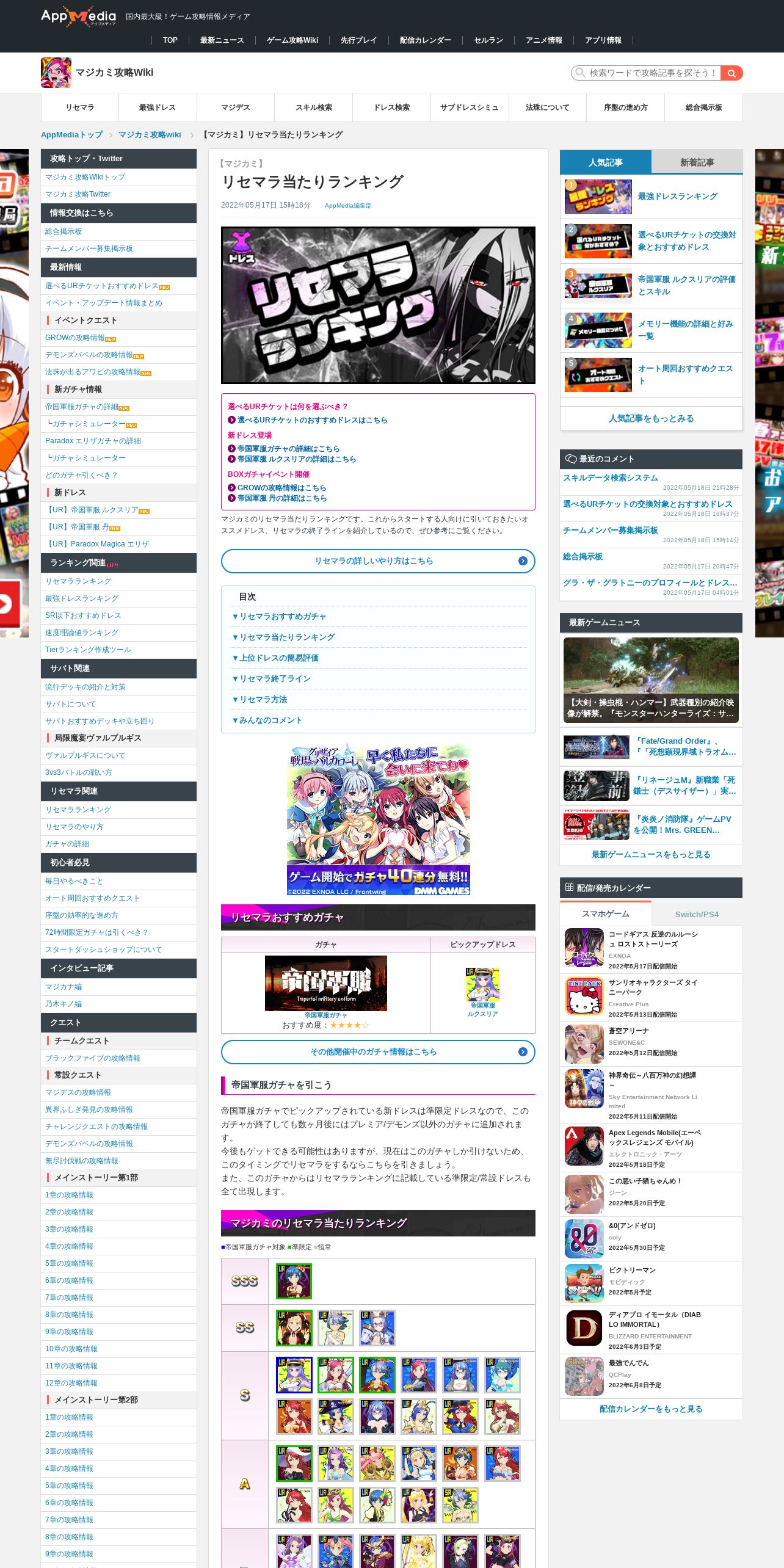Jump to リセマラおすすめガチャ in table of contents

(x=282, y=617)
